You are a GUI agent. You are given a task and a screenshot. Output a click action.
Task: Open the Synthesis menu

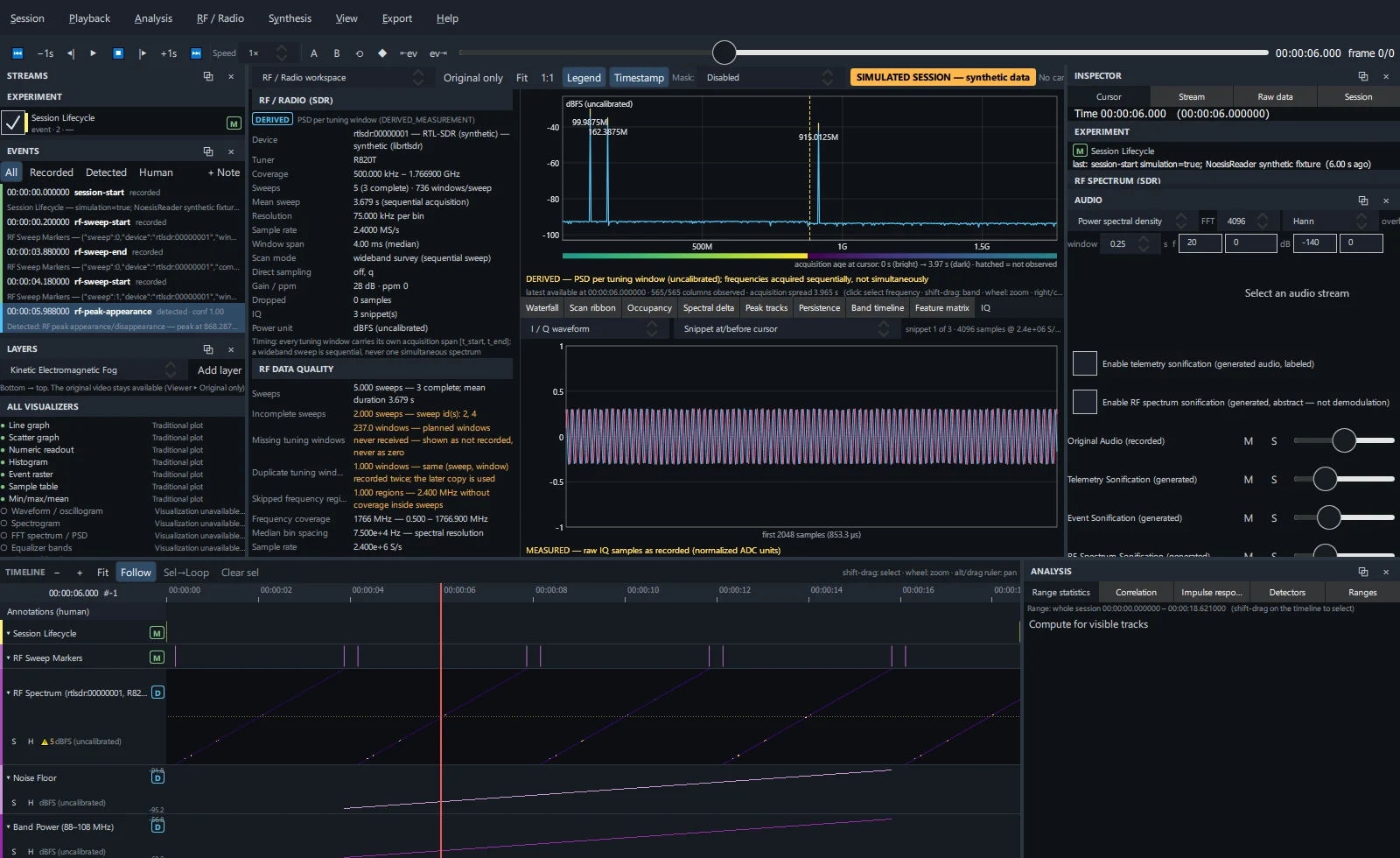click(290, 18)
